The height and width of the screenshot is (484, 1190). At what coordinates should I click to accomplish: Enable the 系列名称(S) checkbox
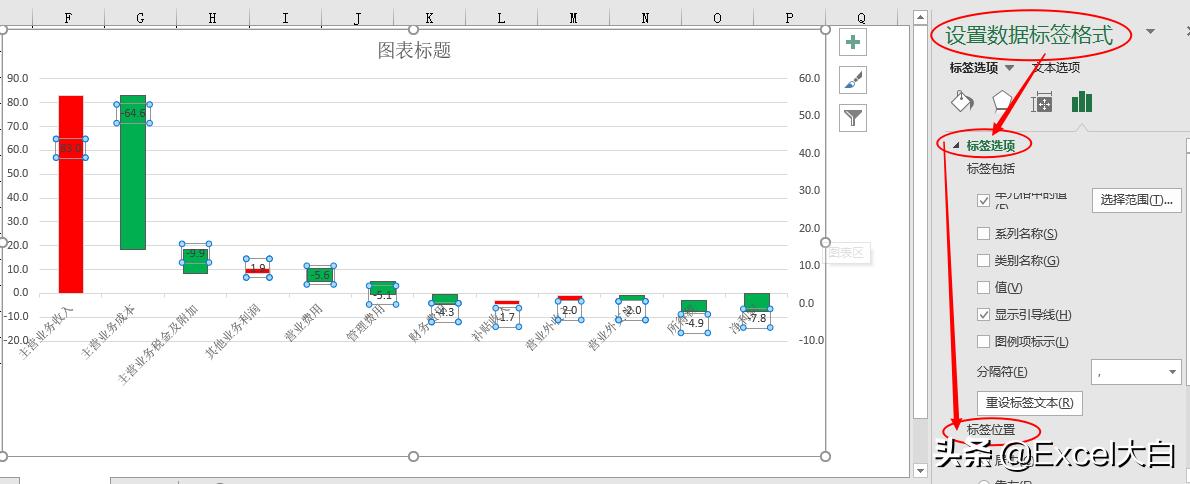tap(984, 234)
